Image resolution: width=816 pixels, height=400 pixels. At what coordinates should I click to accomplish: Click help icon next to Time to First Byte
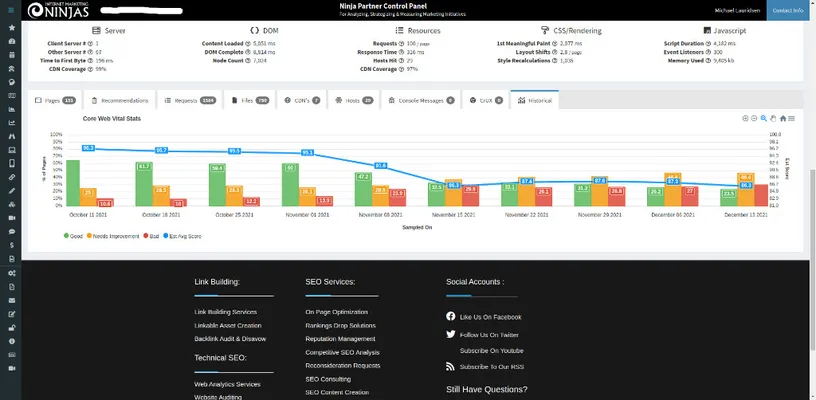89,60
